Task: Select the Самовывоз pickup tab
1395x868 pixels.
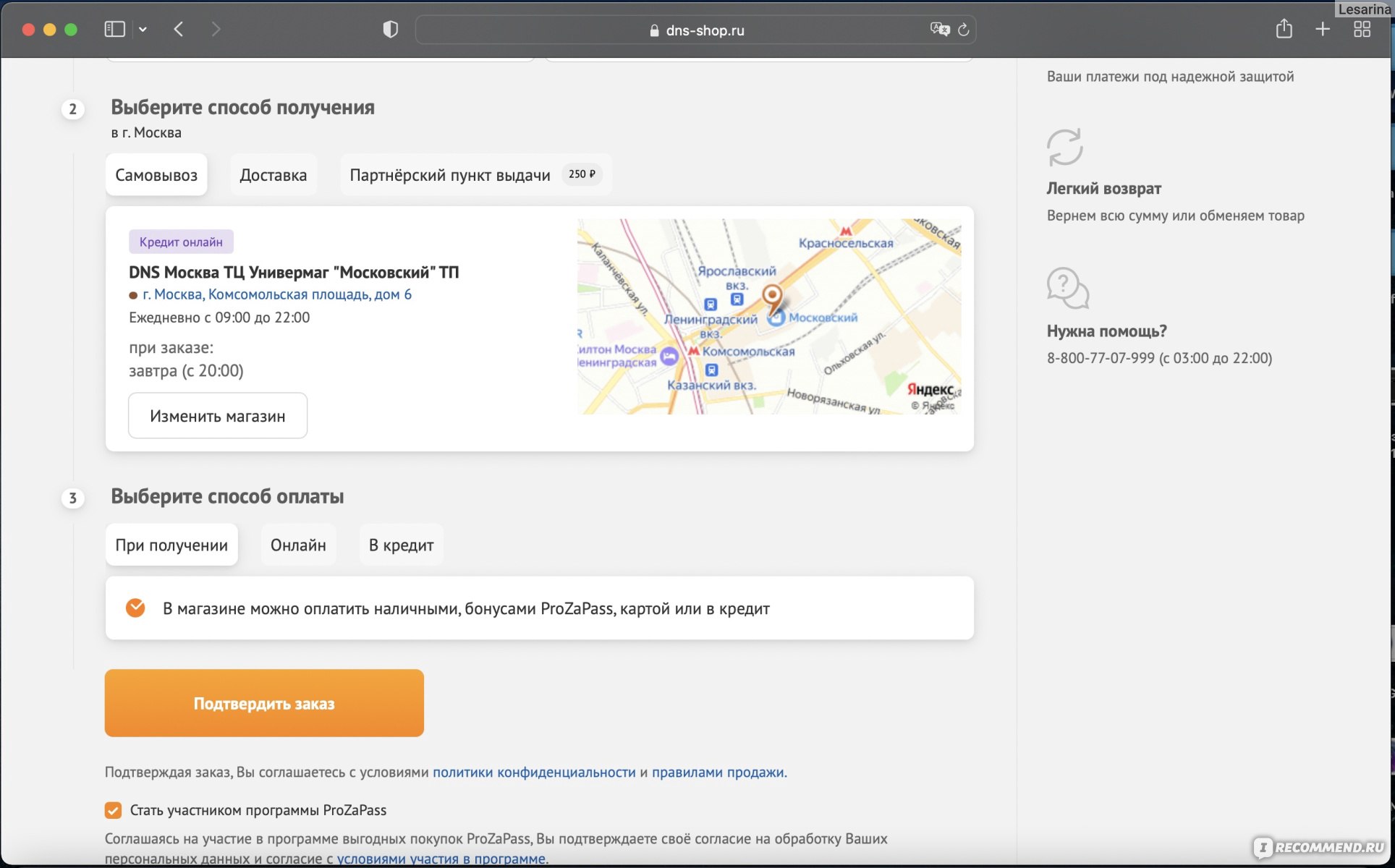Action: tap(156, 174)
